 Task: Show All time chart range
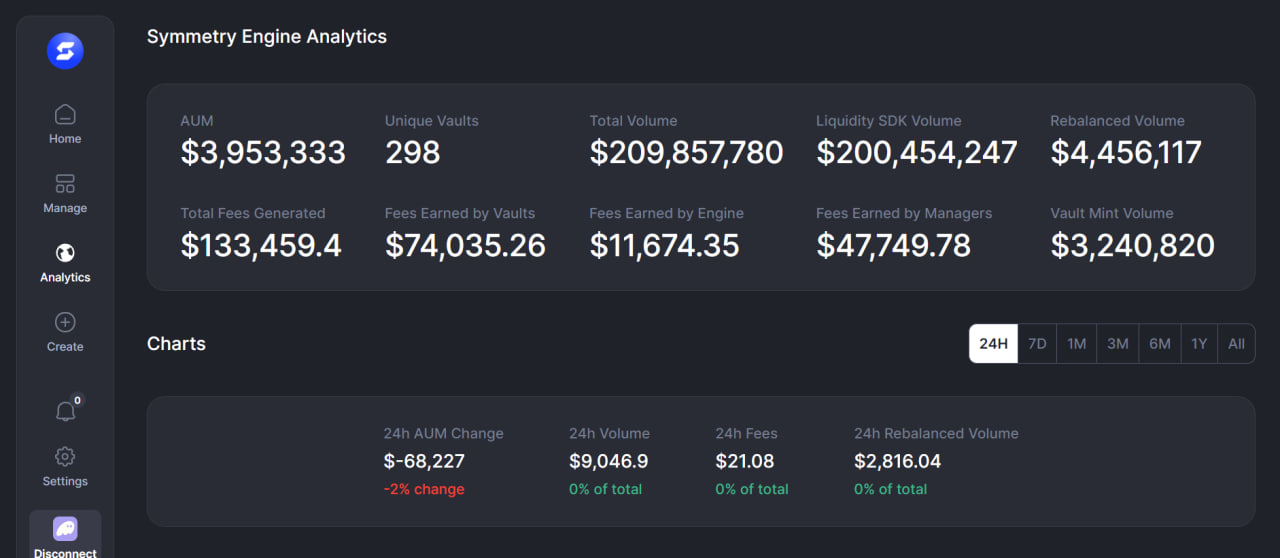(x=1236, y=344)
